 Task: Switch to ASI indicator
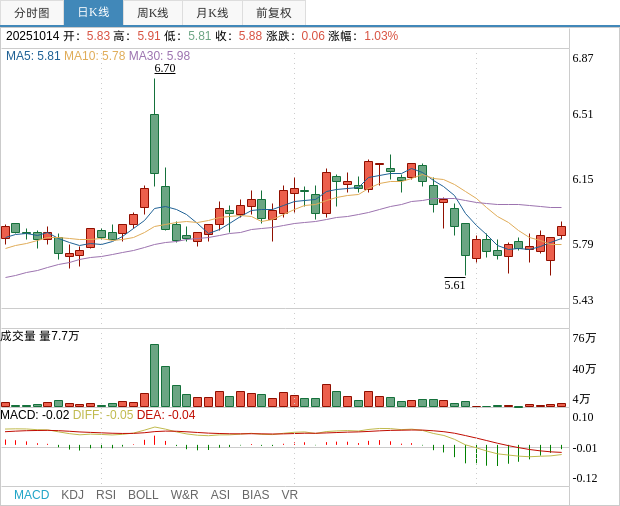coord(220,495)
